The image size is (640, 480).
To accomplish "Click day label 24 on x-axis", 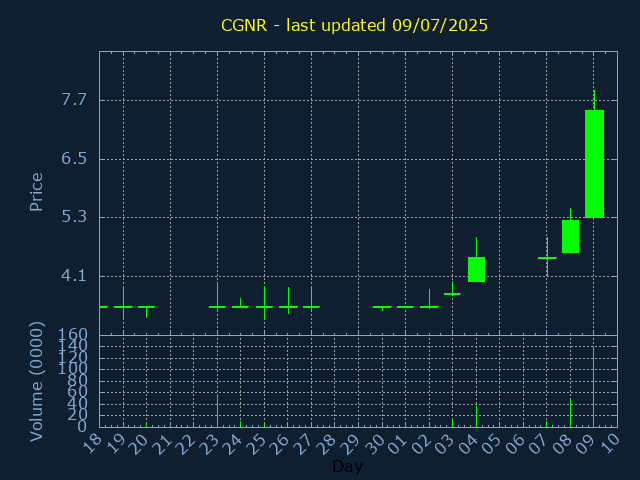I will pyautogui.click(x=235, y=444).
